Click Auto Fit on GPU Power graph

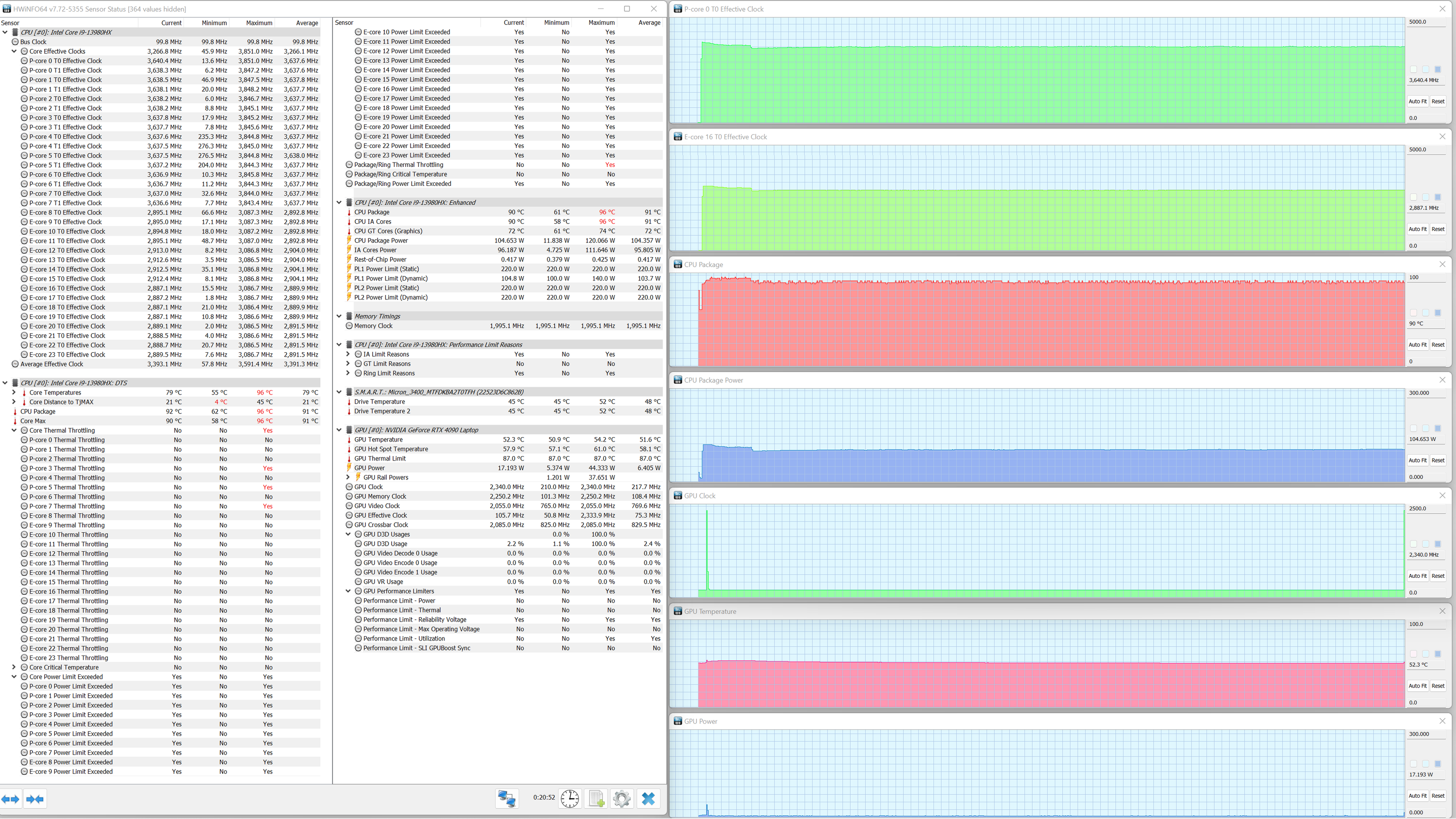tap(1417, 796)
